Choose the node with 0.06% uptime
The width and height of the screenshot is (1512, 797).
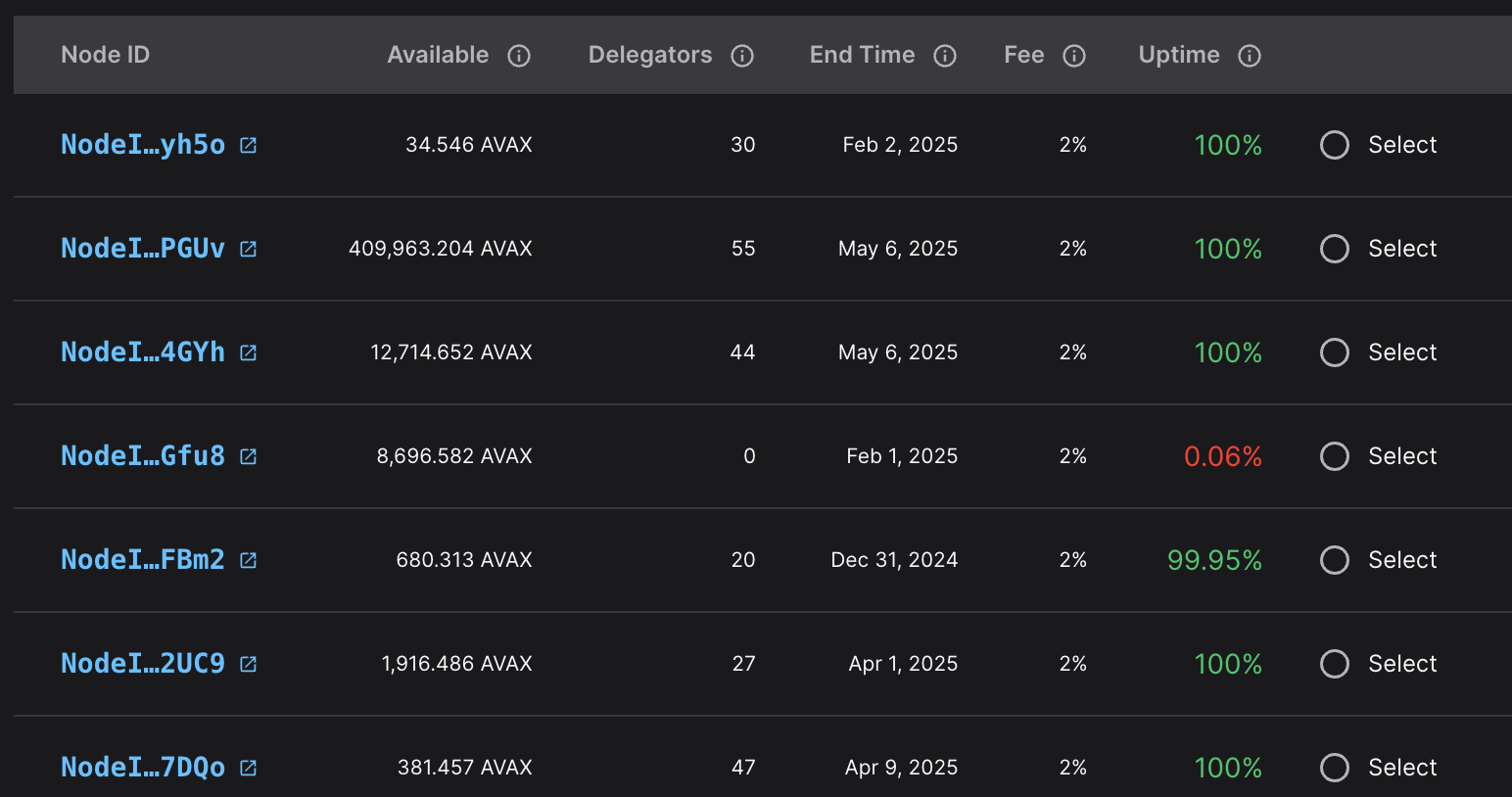click(x=1335, y=456)
